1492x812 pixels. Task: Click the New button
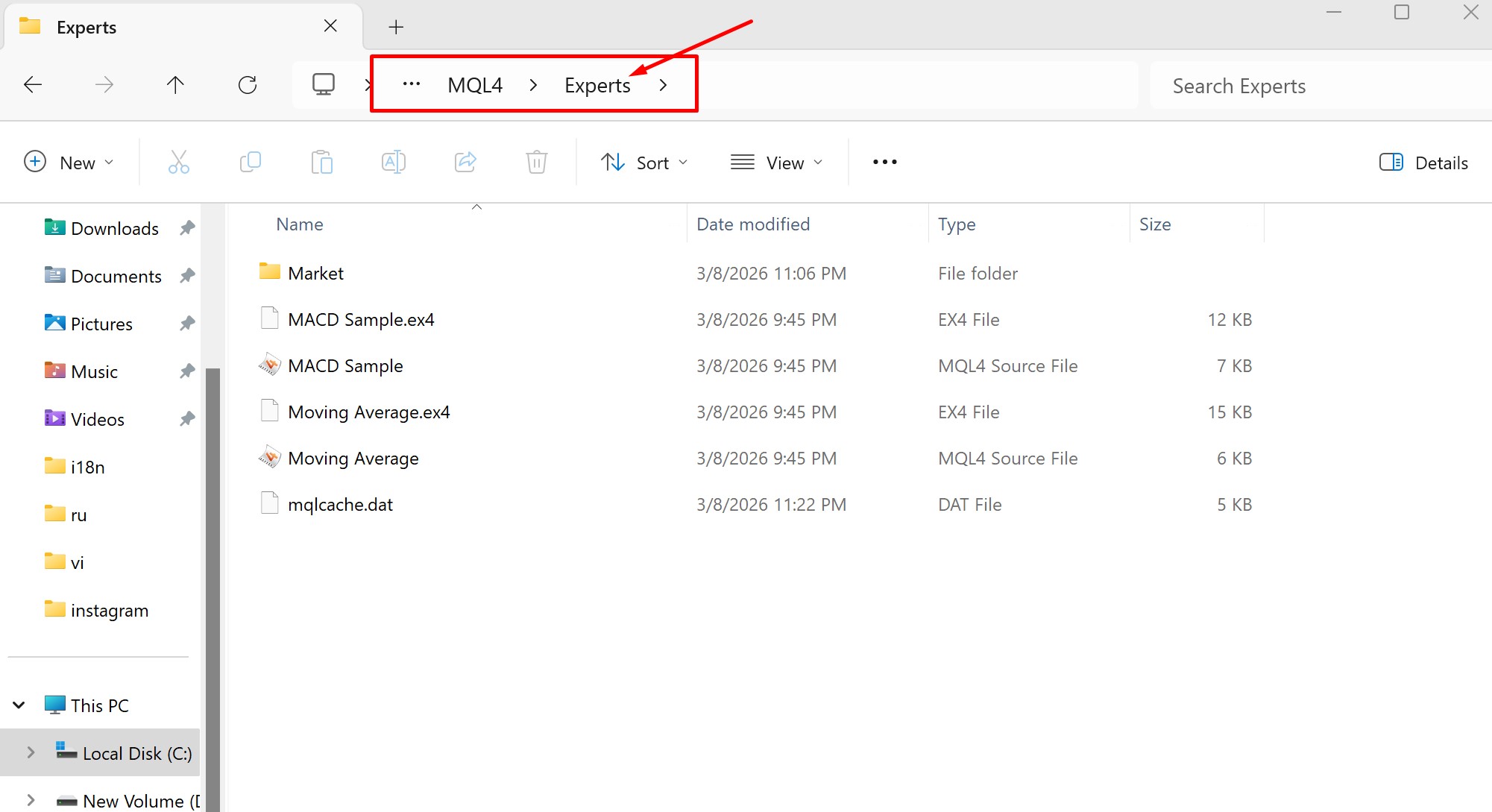pos(69,162)
